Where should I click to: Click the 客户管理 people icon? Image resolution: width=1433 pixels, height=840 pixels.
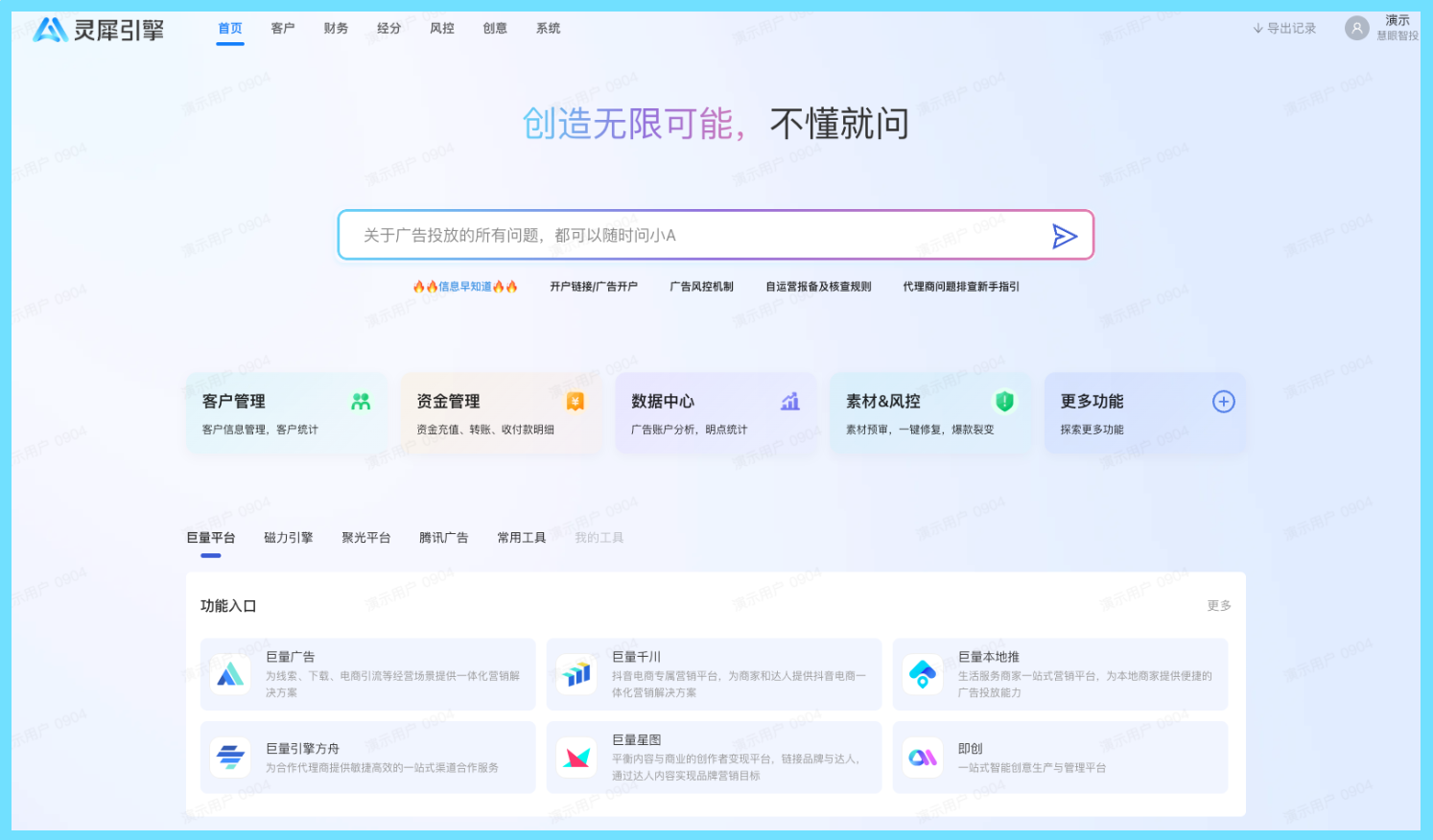tap(361, 402)
